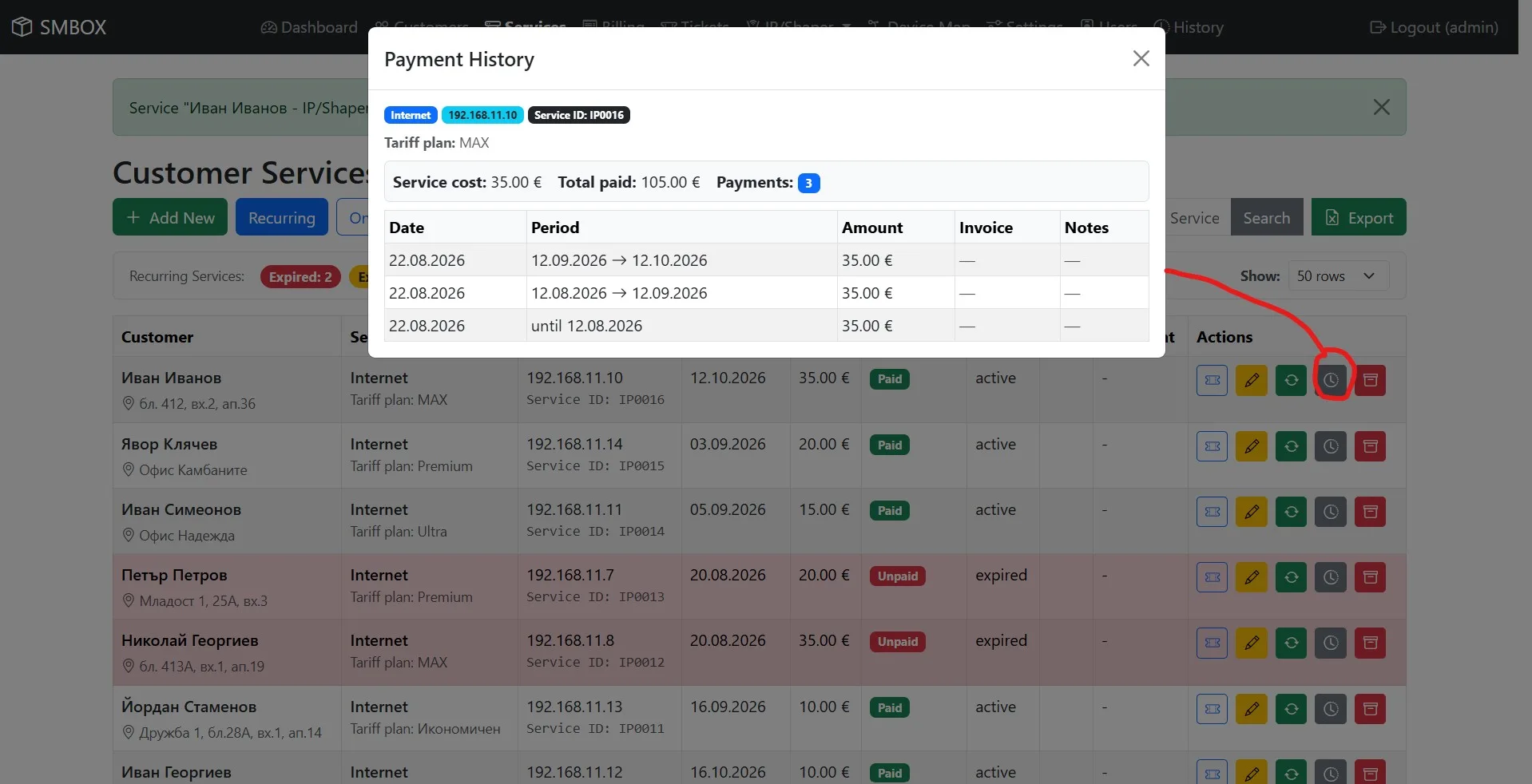
Task: Edit Явор Клячев's service
Action: click(1252, 446)
